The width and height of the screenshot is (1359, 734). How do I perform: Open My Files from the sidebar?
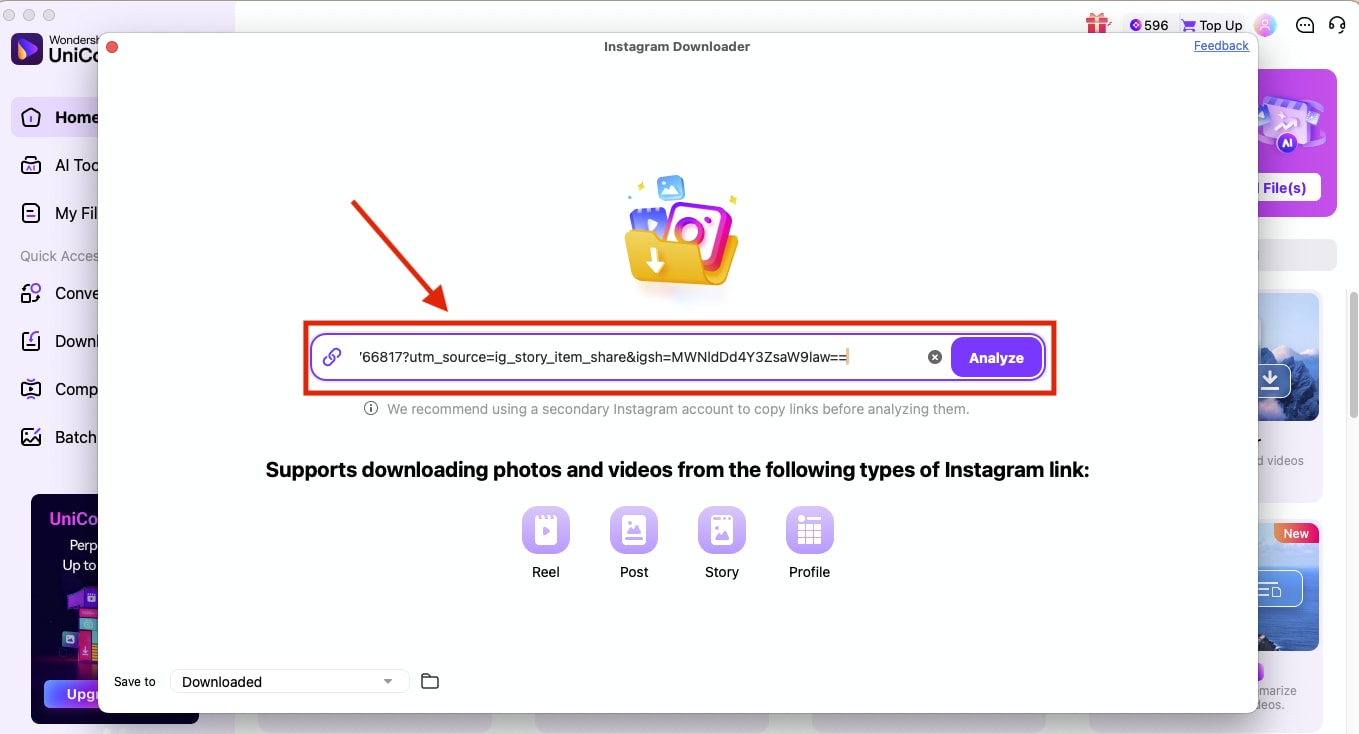point(60,213)
